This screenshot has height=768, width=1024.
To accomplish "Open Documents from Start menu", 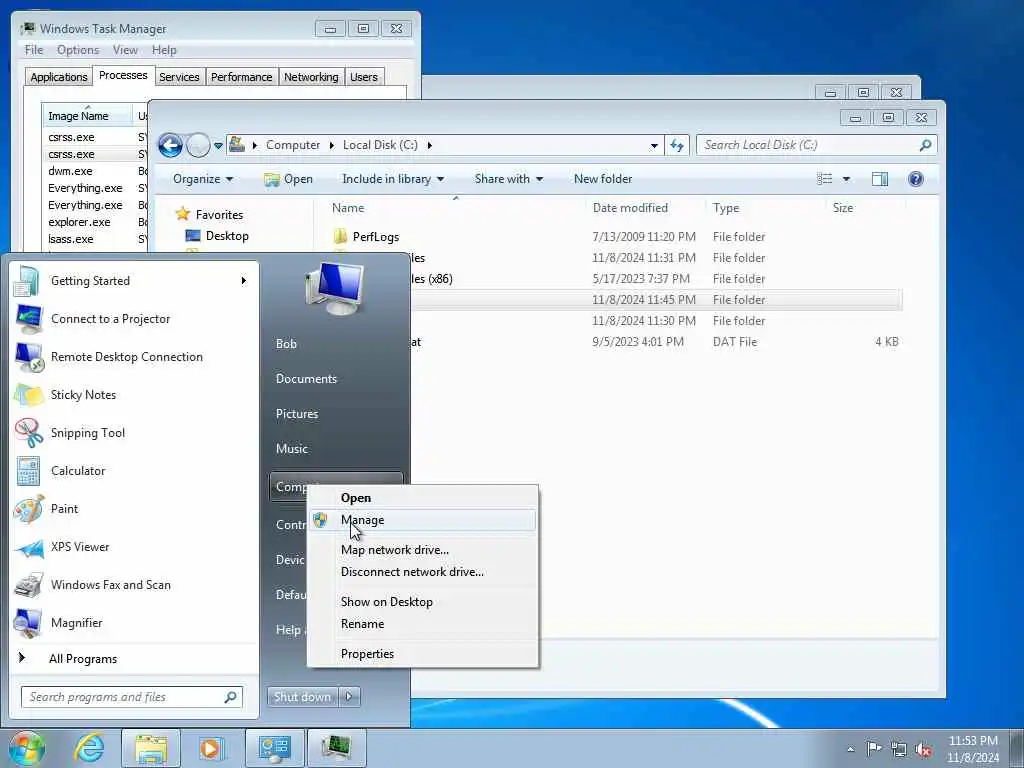I will click(306, 379).
